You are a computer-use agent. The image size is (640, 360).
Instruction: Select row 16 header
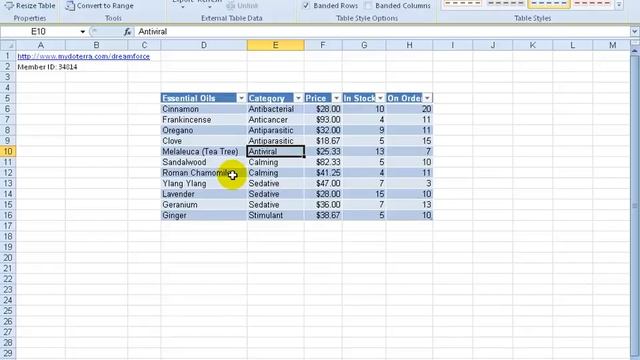[8, 215]
